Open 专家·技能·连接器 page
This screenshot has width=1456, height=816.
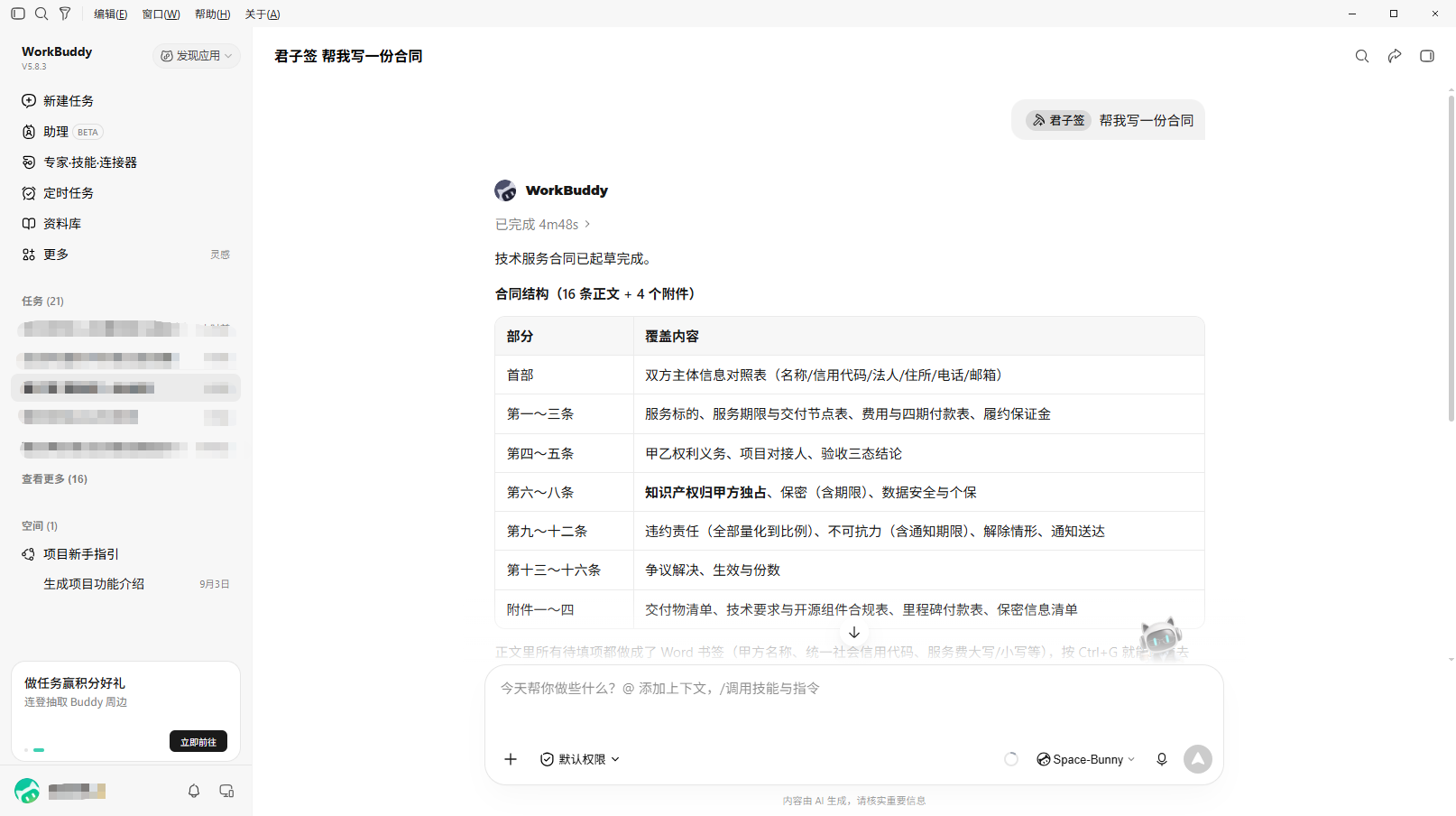(x=79, y=162)
